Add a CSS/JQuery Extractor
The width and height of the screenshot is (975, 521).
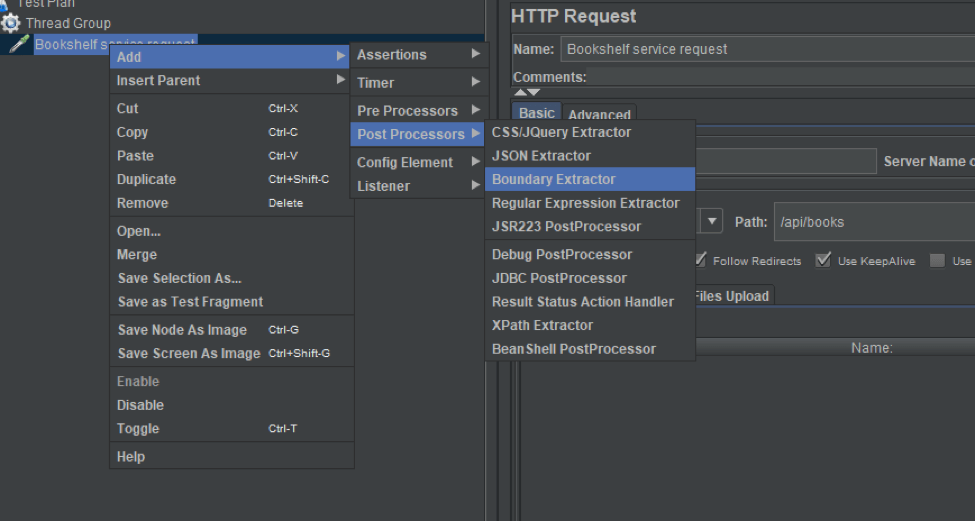click(x=590, y=132)
